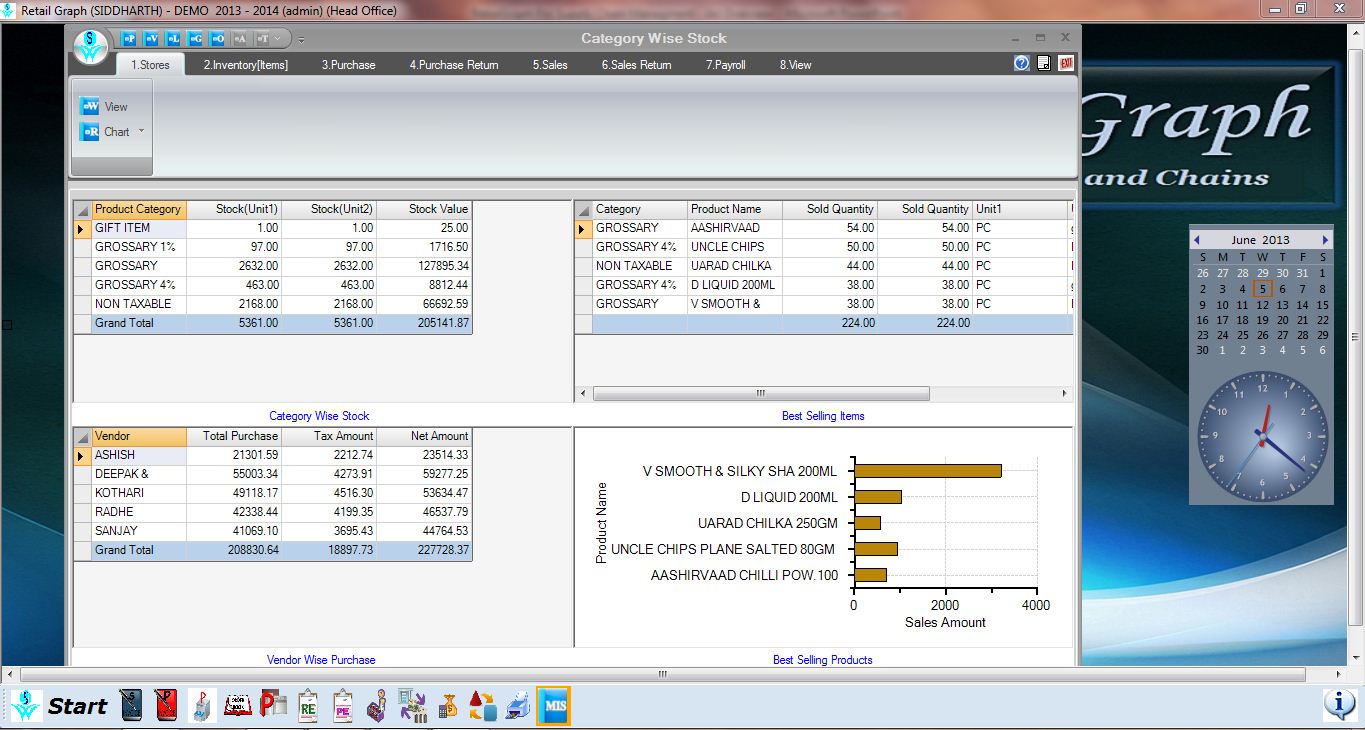This screenshot has height=730, width=1365.
Task: Click the eG quick access toolbar icon
Action: tap(195, 38)
